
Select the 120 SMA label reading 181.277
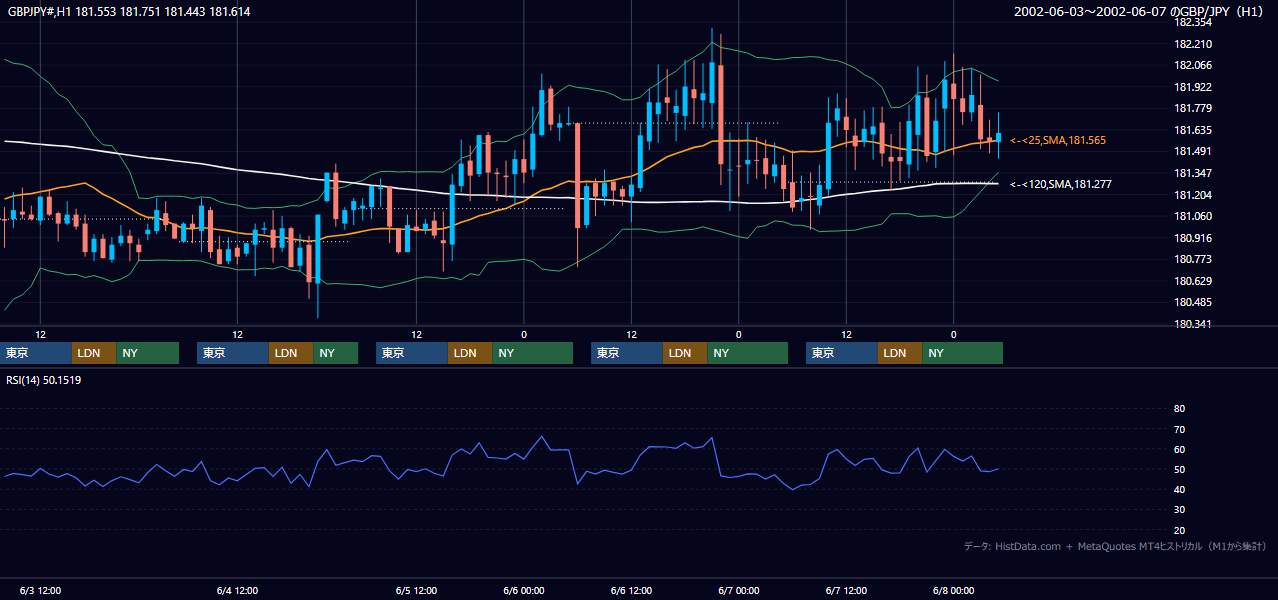coord(1060,184)
